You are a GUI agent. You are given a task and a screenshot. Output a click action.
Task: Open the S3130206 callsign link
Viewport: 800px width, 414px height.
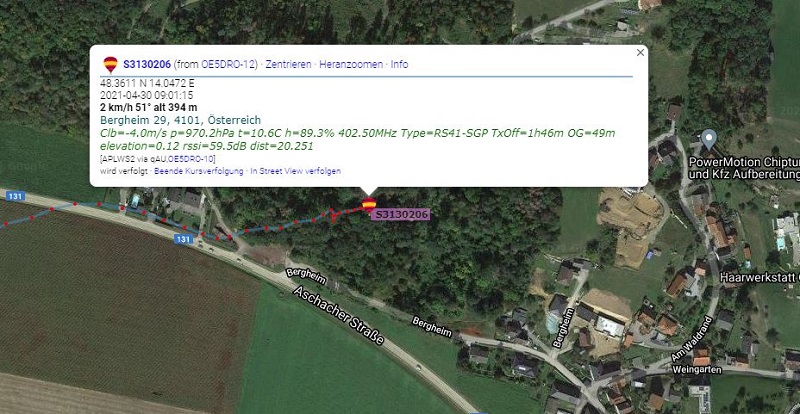147,64
